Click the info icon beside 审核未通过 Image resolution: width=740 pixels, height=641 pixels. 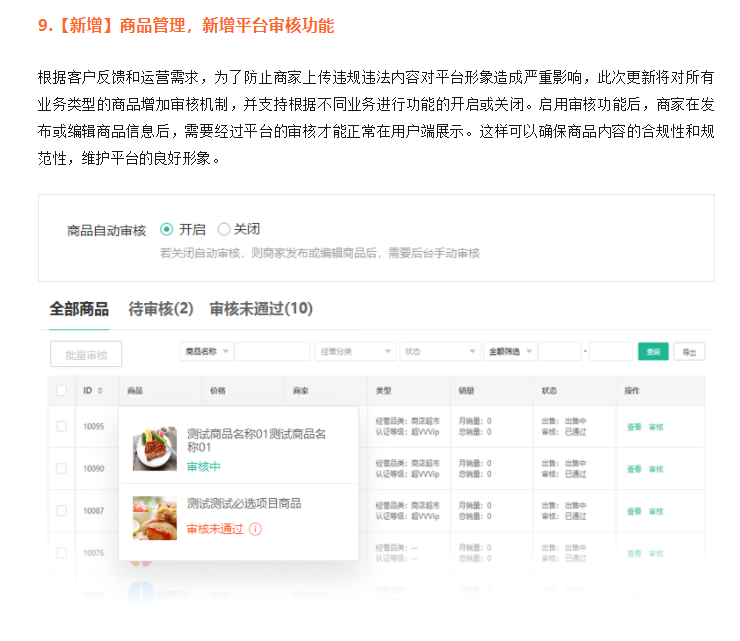(255, 529)
